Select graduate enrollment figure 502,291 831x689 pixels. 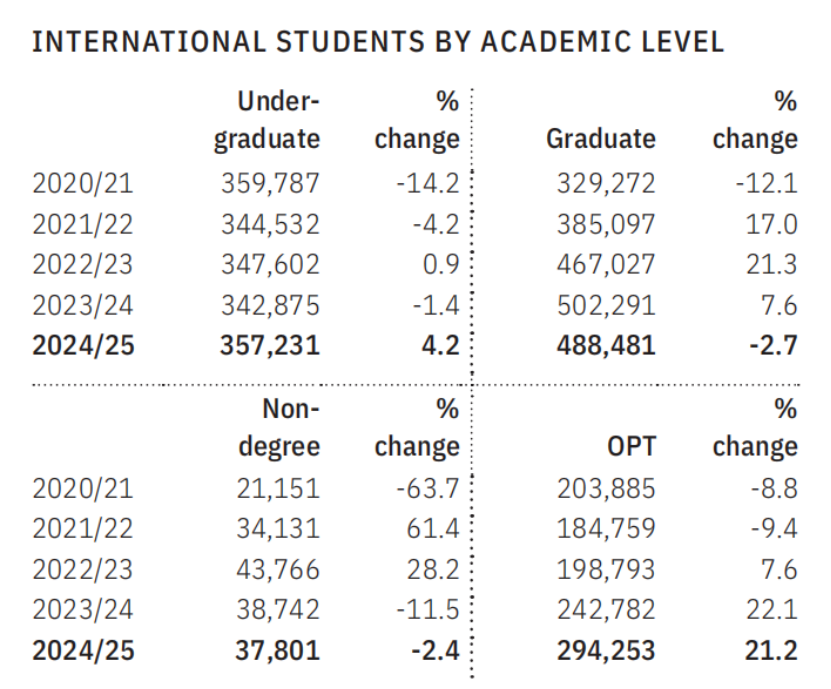(606, 305)
